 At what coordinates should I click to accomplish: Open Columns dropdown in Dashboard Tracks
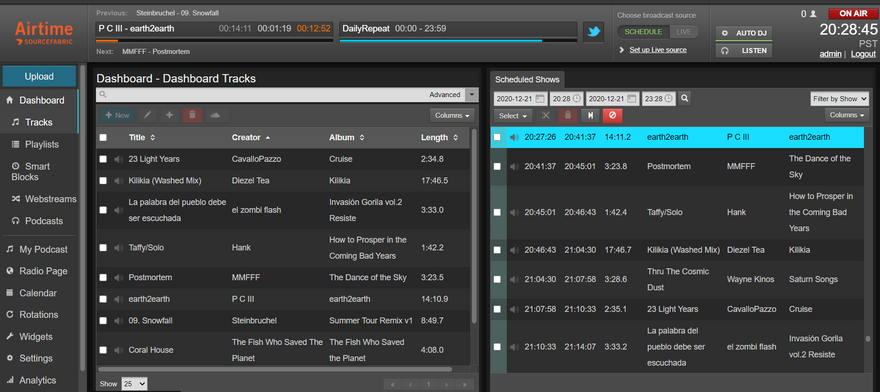(x=452, y=115)
